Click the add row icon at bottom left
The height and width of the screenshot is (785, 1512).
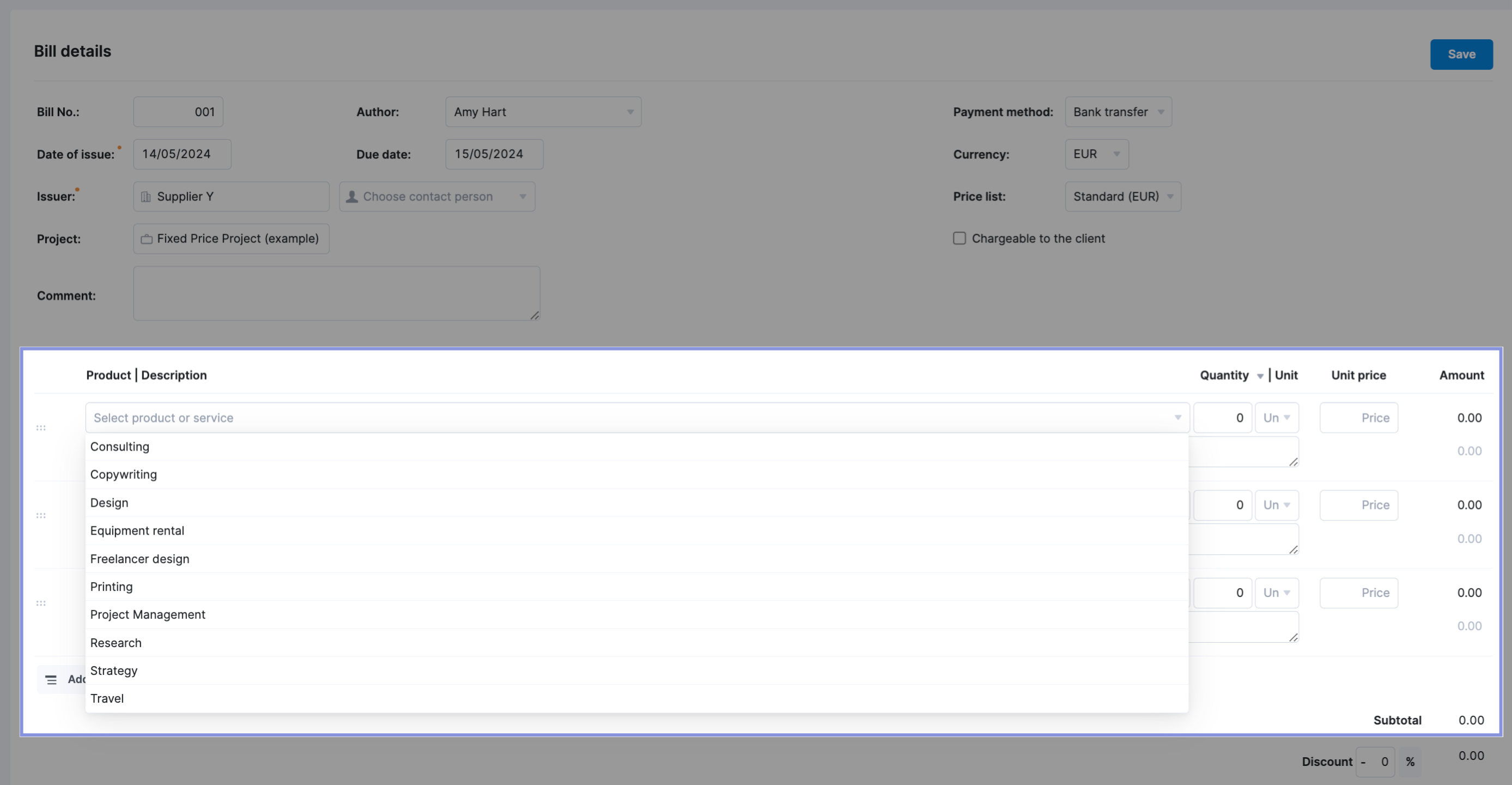pyautogui.click(x=51, y=679)
